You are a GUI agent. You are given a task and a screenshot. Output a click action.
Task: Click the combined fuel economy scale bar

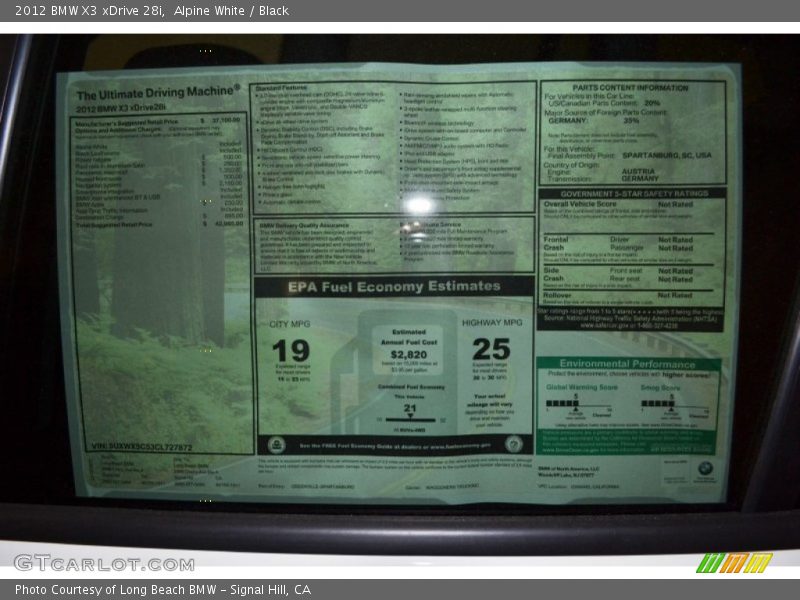(x=411, y=420)
